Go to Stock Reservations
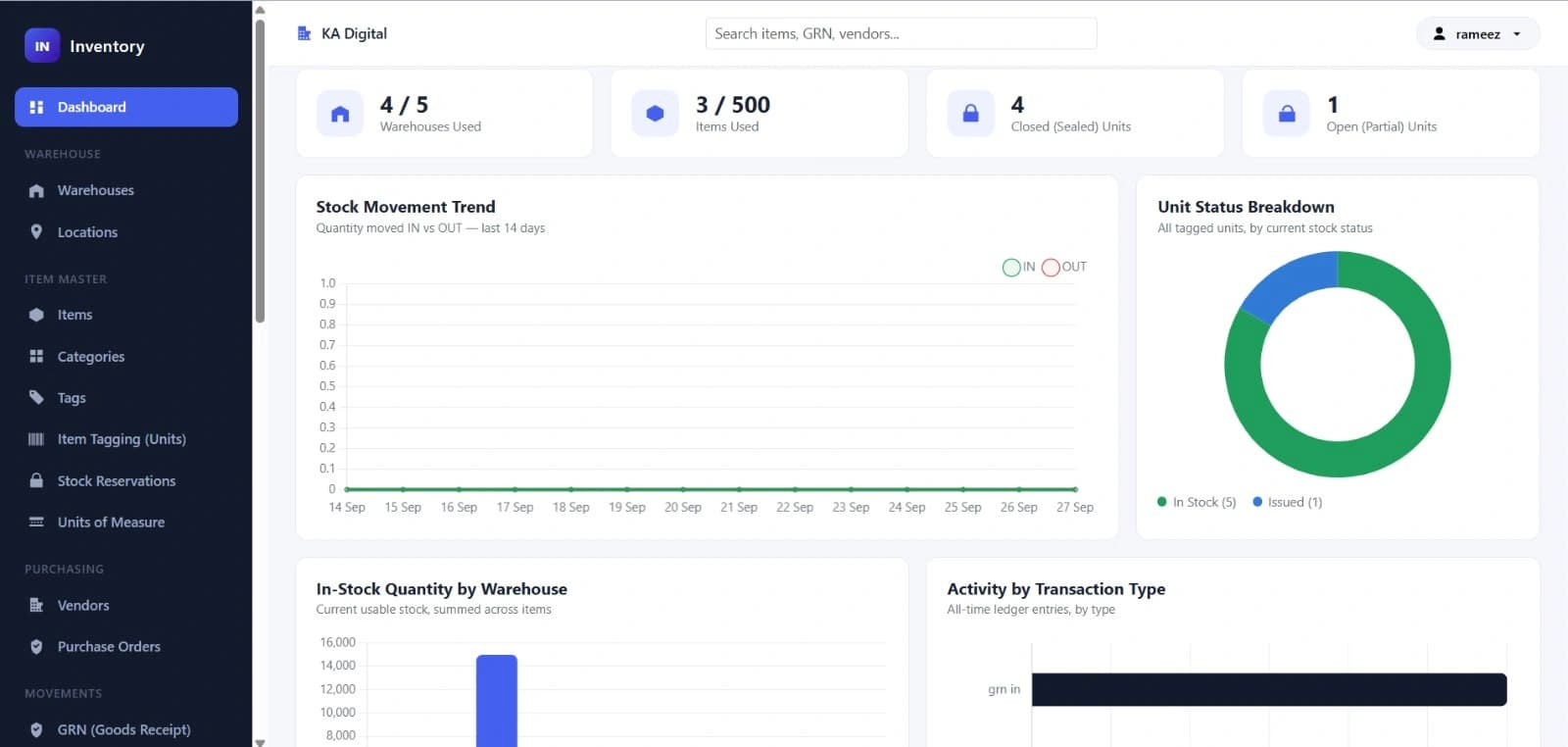 point(126,480)
